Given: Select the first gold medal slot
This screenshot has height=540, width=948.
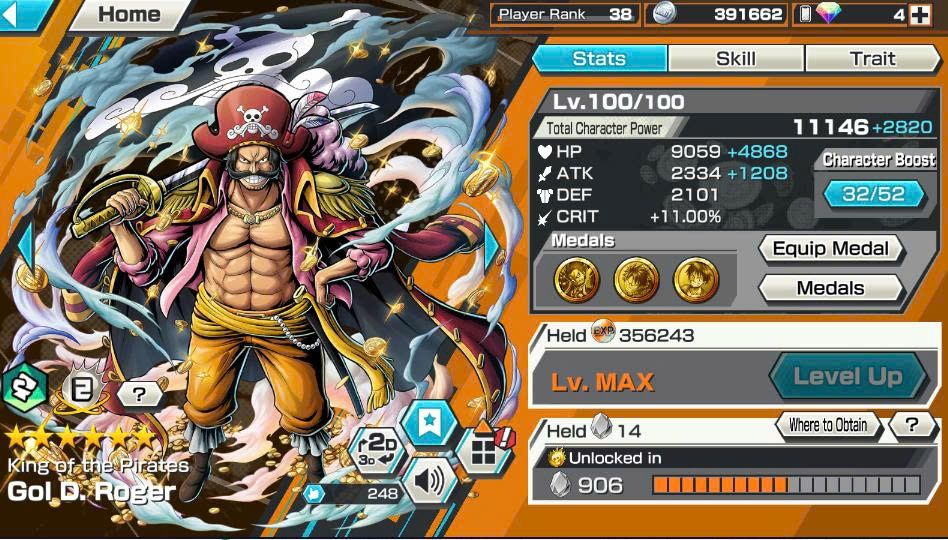Looking at the screenshot, I should [x=577, y=280].
